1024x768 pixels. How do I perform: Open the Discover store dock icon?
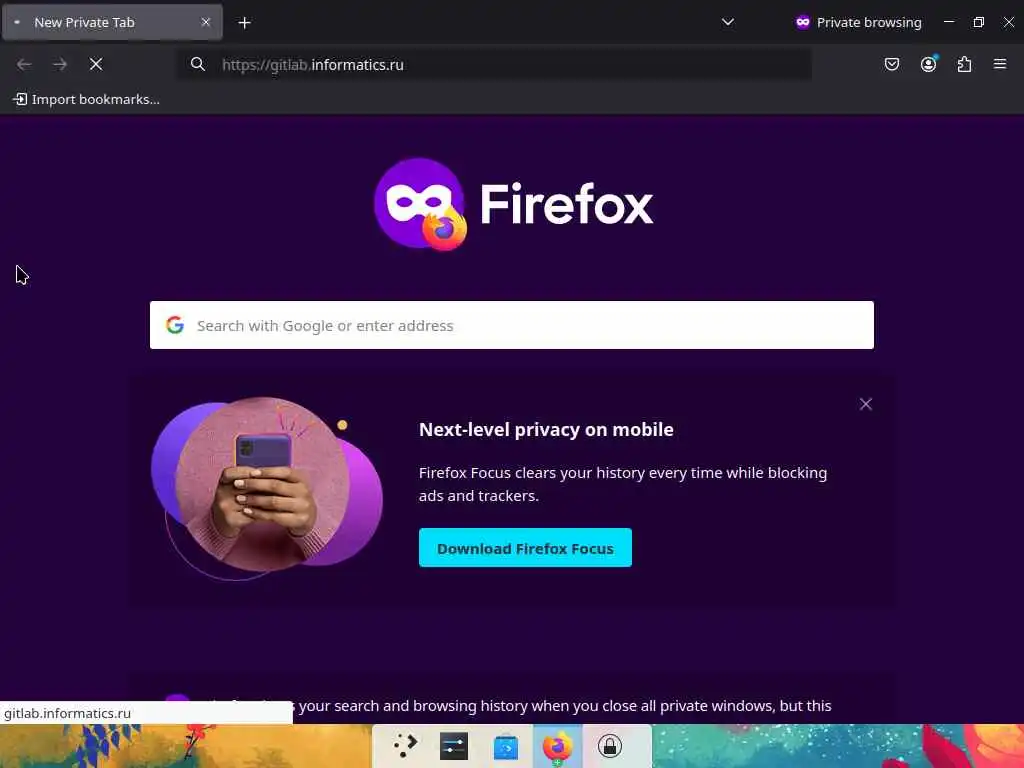[505, 746]
